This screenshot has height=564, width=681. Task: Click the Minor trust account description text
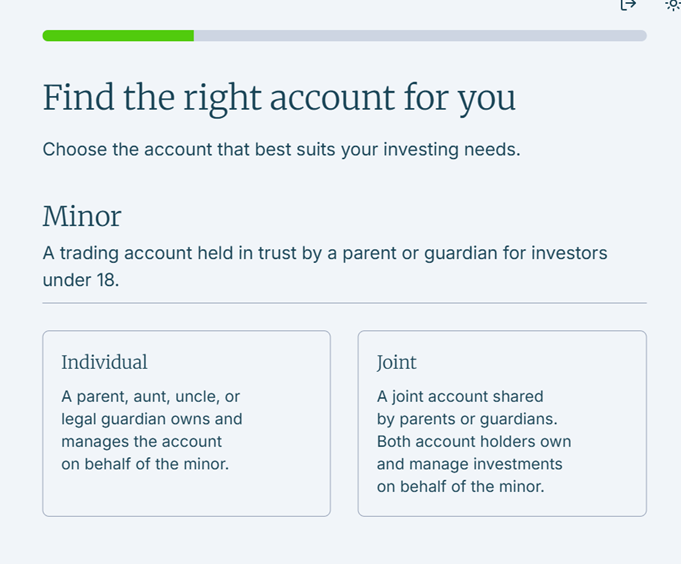325,254
